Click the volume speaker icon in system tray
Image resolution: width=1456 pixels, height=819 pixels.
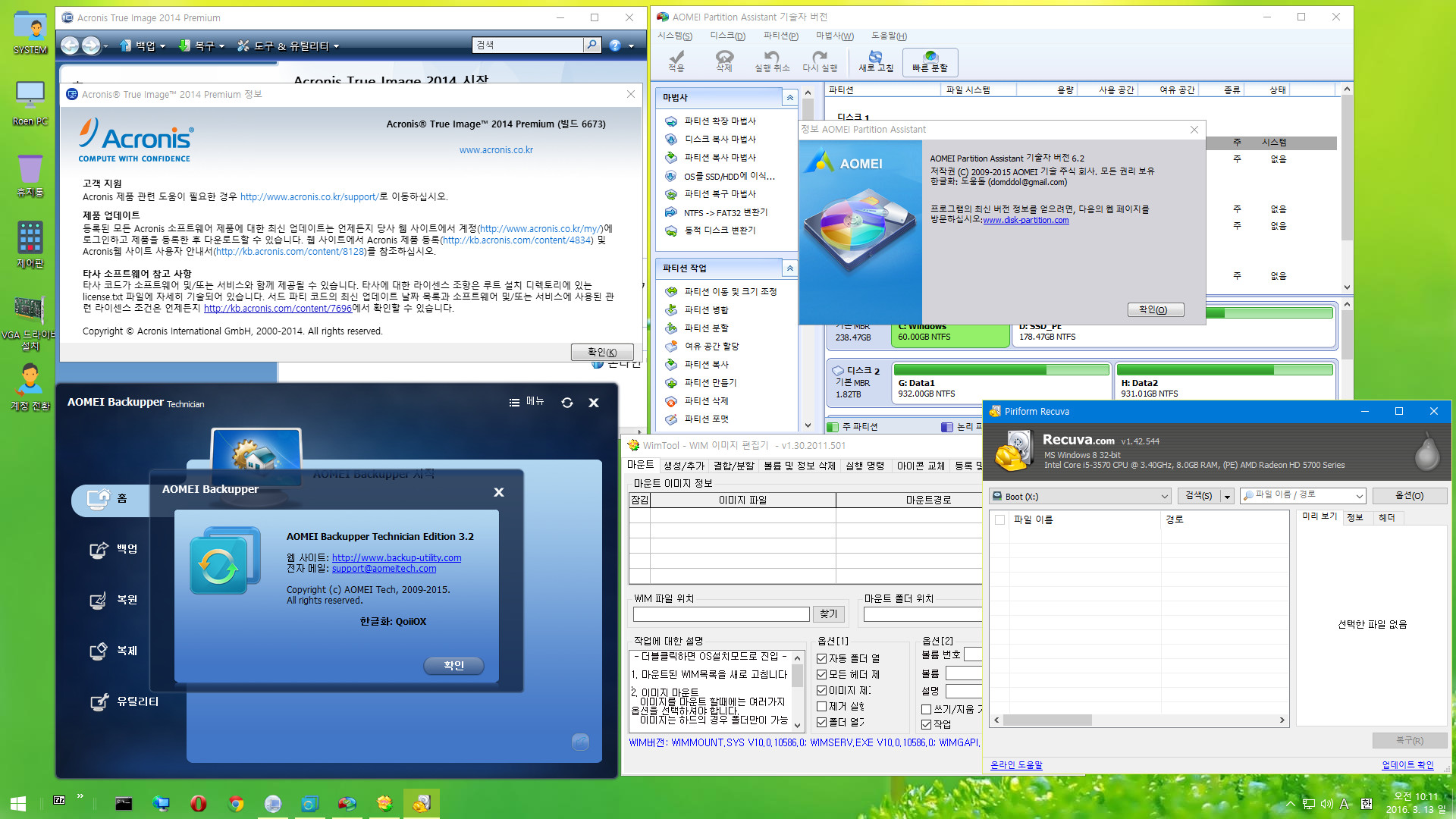tap(1326, 804)
